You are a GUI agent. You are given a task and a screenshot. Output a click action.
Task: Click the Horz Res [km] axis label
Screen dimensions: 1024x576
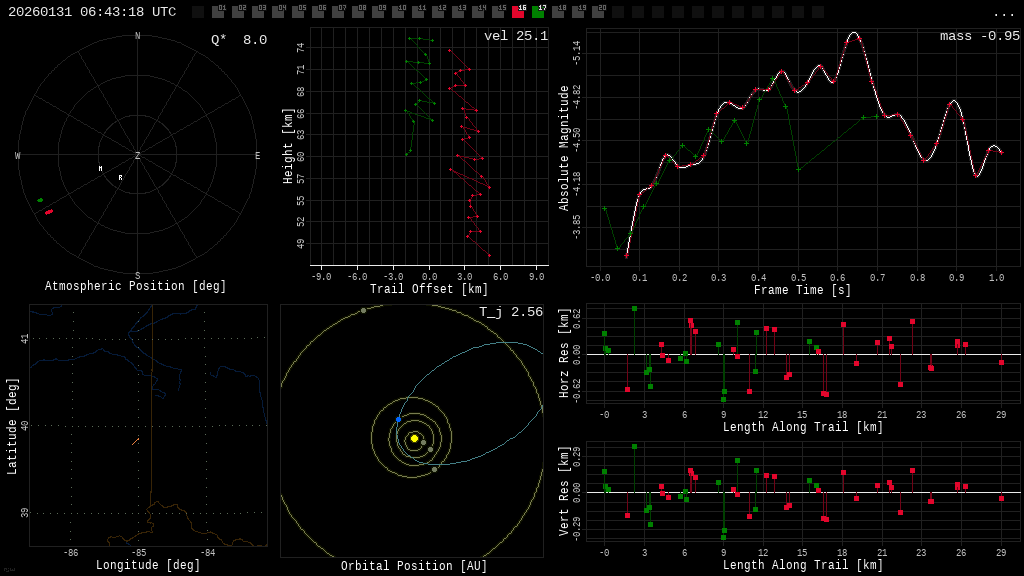[x=564, y=352]
